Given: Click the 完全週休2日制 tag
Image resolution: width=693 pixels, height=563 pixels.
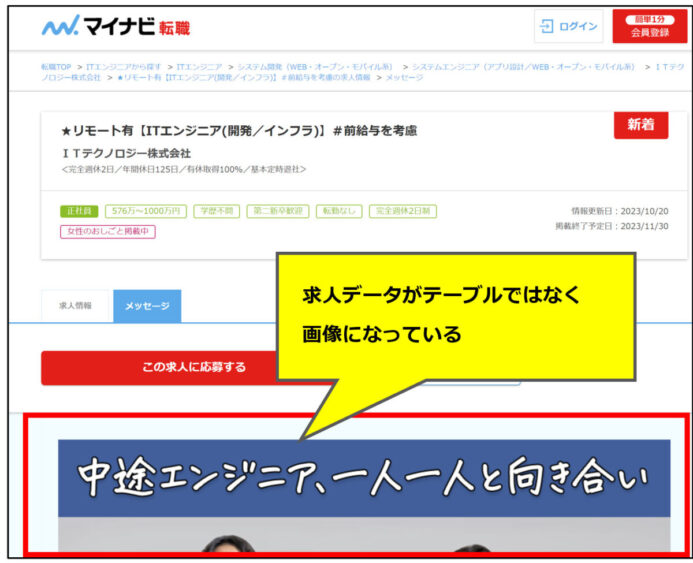Looking at the screenshot, I should click(403, 211).
